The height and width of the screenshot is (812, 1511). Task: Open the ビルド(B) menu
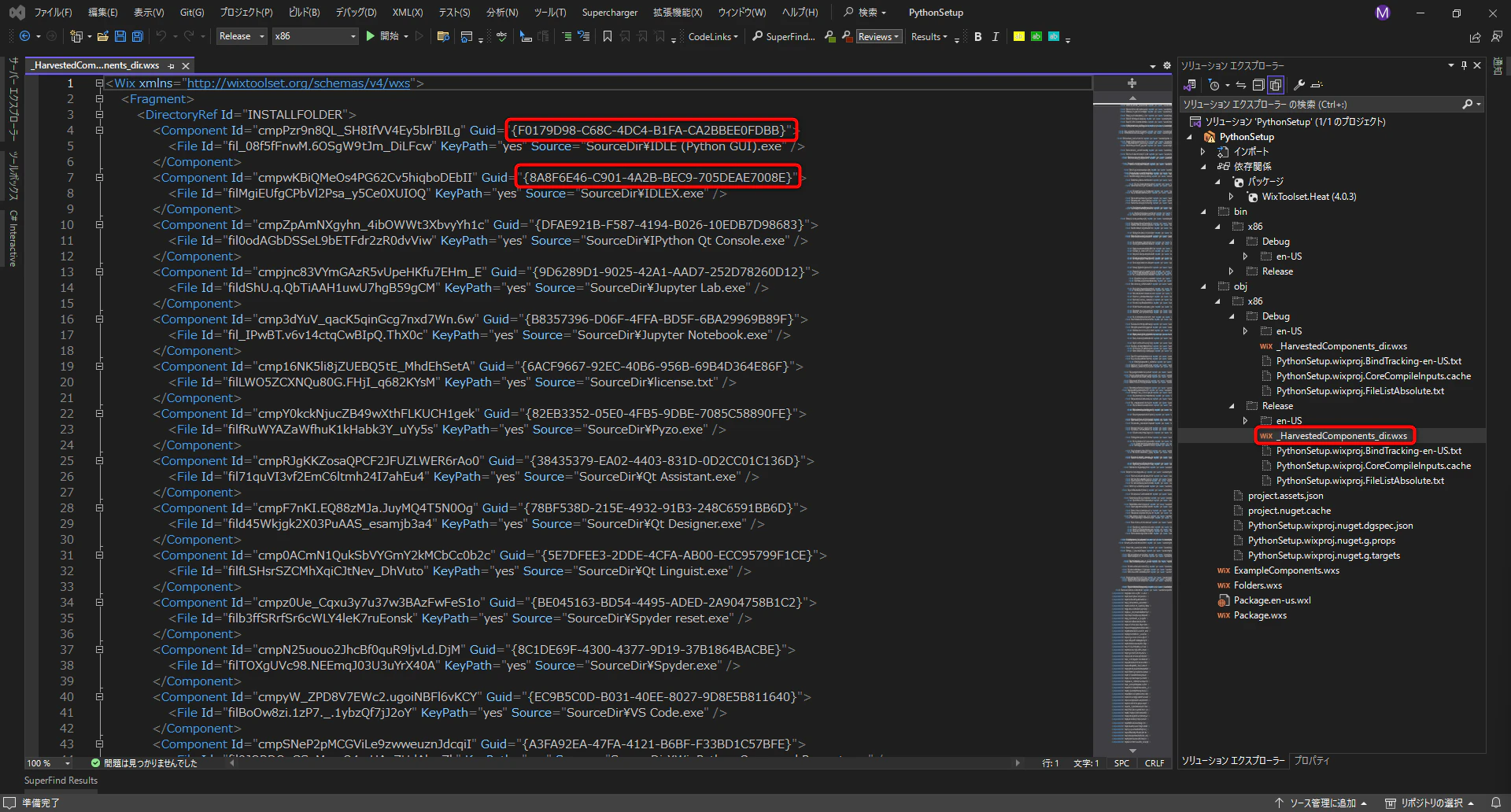coord(304,13)
